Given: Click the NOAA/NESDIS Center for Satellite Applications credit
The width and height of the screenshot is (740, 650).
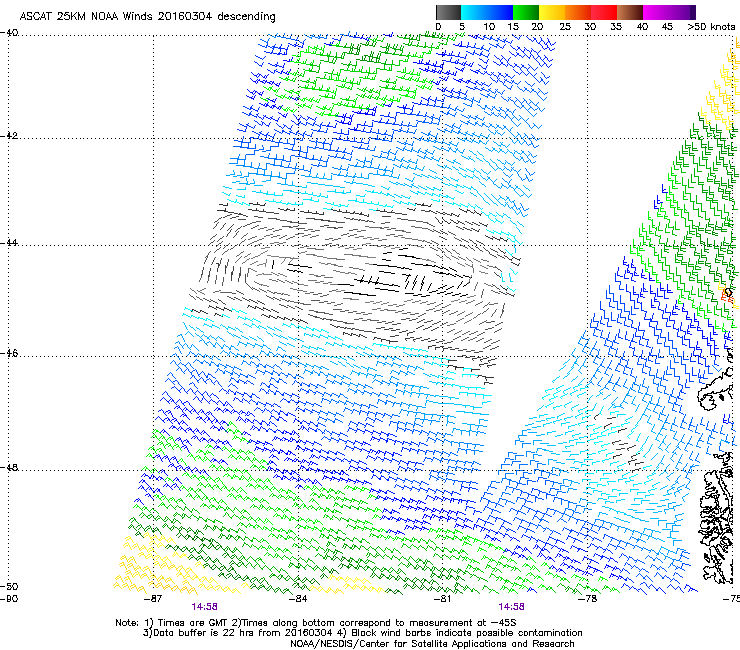Looking at the screenshot, I should tap(432, 644).
